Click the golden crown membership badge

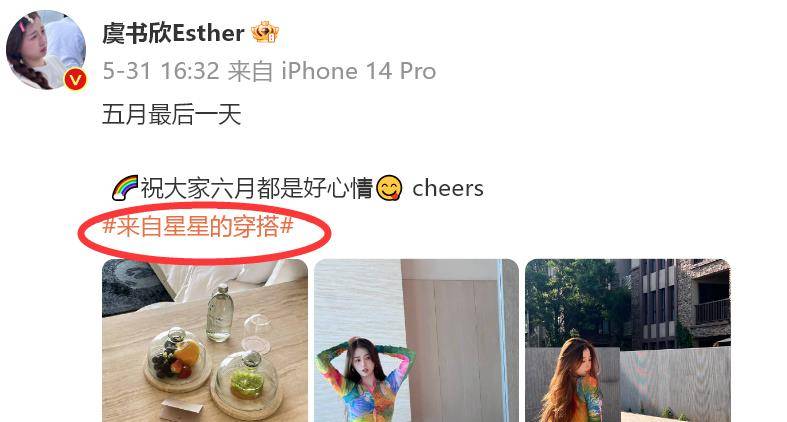[265, 33]
